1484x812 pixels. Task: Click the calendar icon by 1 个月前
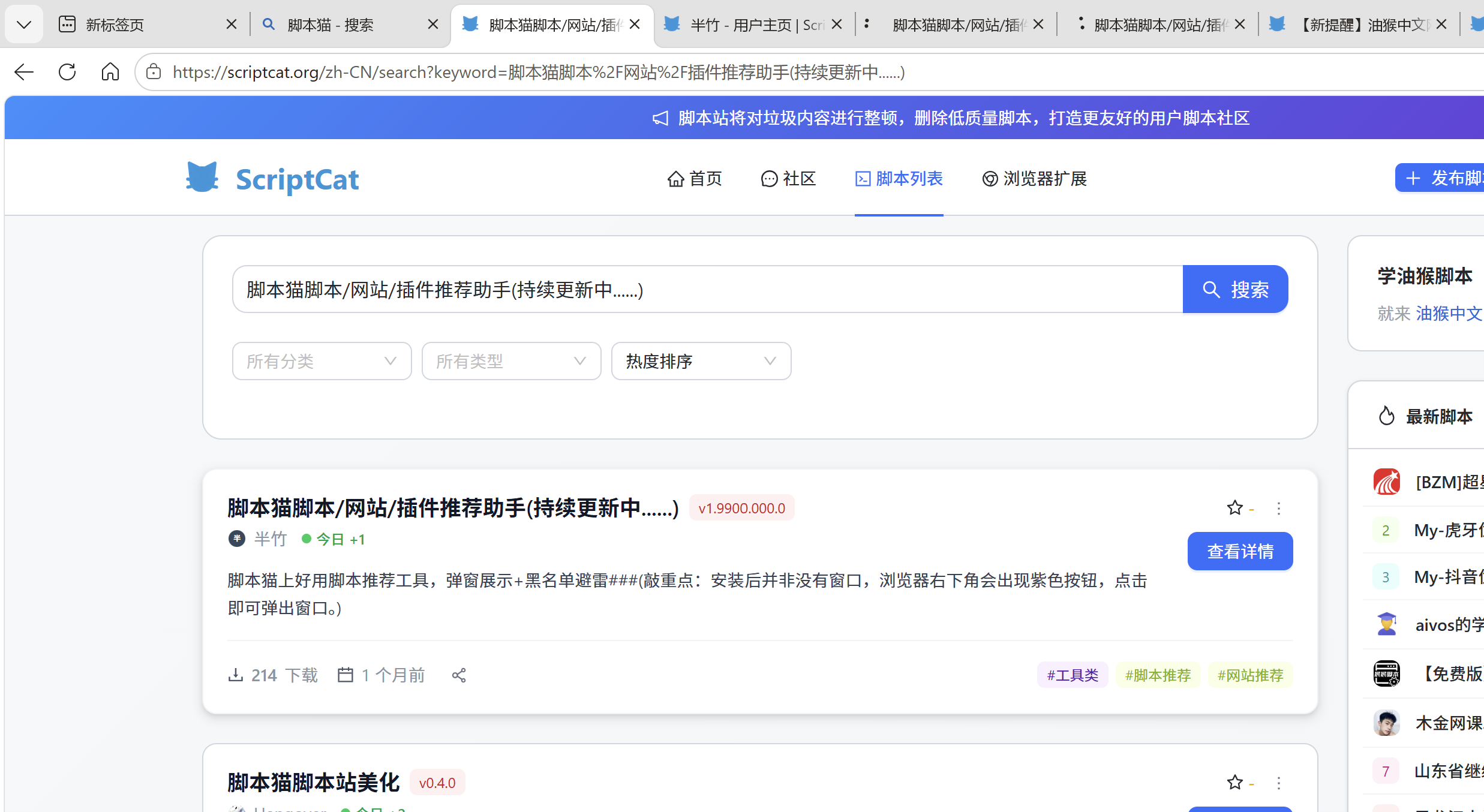346,675
